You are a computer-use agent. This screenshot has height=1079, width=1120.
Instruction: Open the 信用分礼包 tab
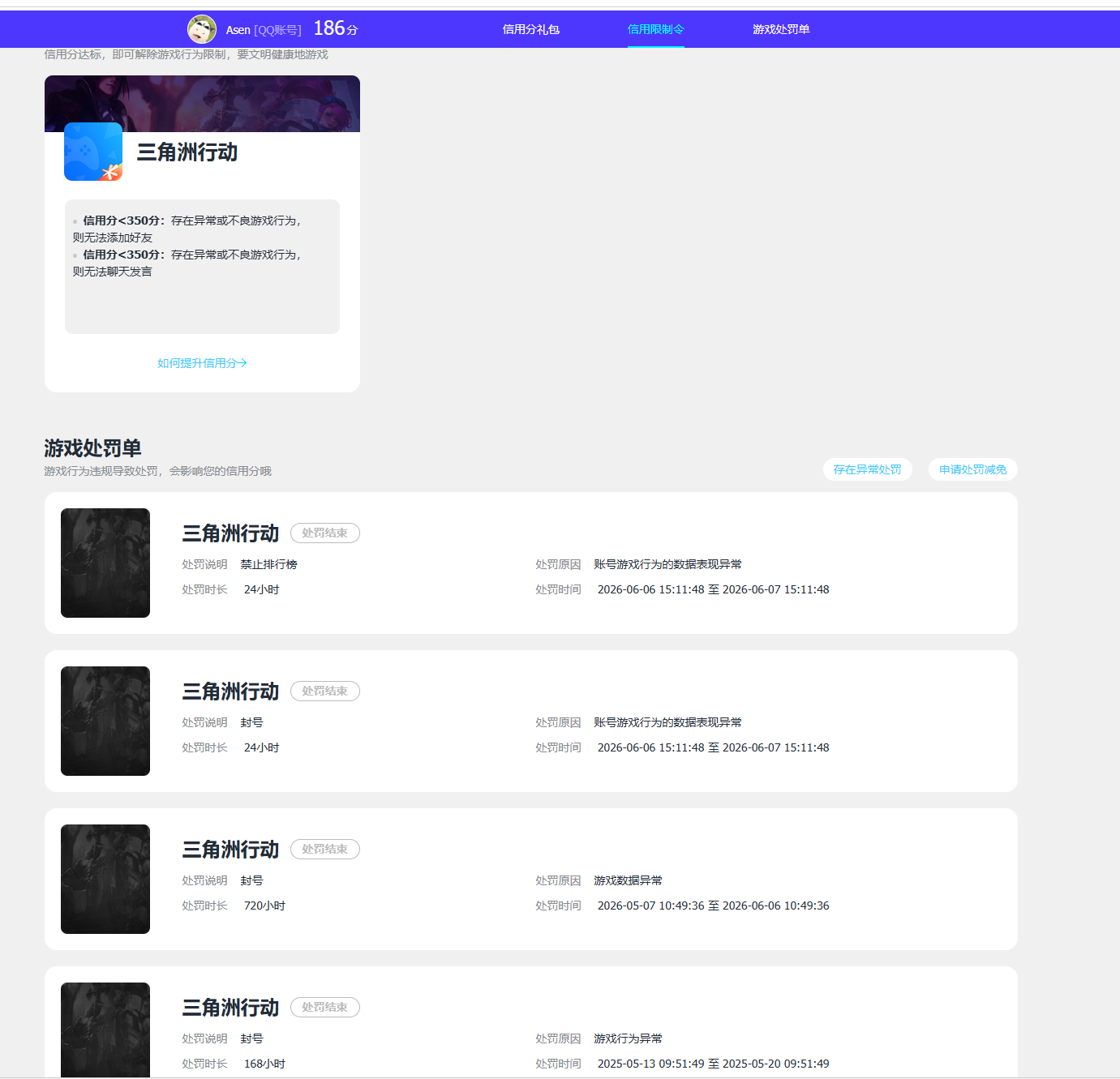[531, 29]
